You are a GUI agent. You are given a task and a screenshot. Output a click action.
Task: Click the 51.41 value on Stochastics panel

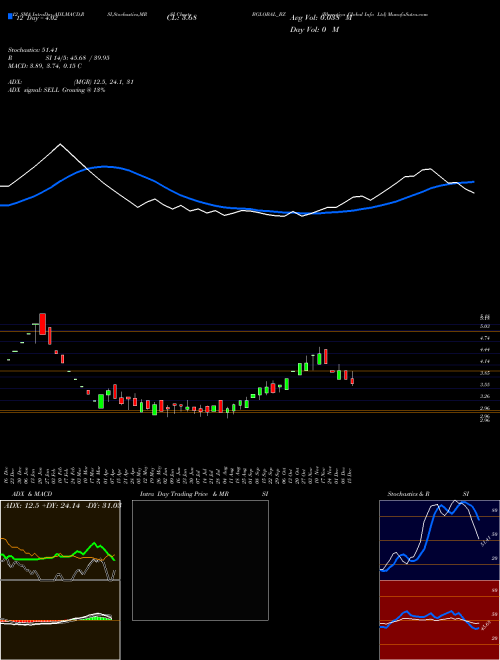(x=485, y=542)
